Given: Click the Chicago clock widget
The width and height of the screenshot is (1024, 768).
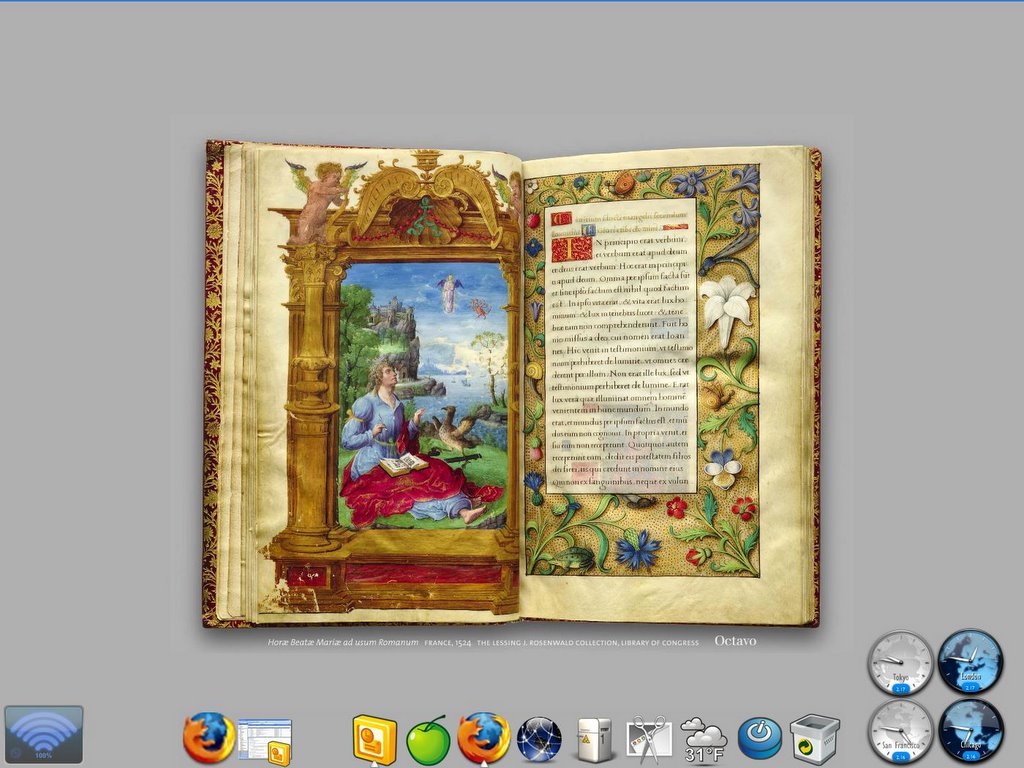Looking at the screenshot, I should click(970, 731).
